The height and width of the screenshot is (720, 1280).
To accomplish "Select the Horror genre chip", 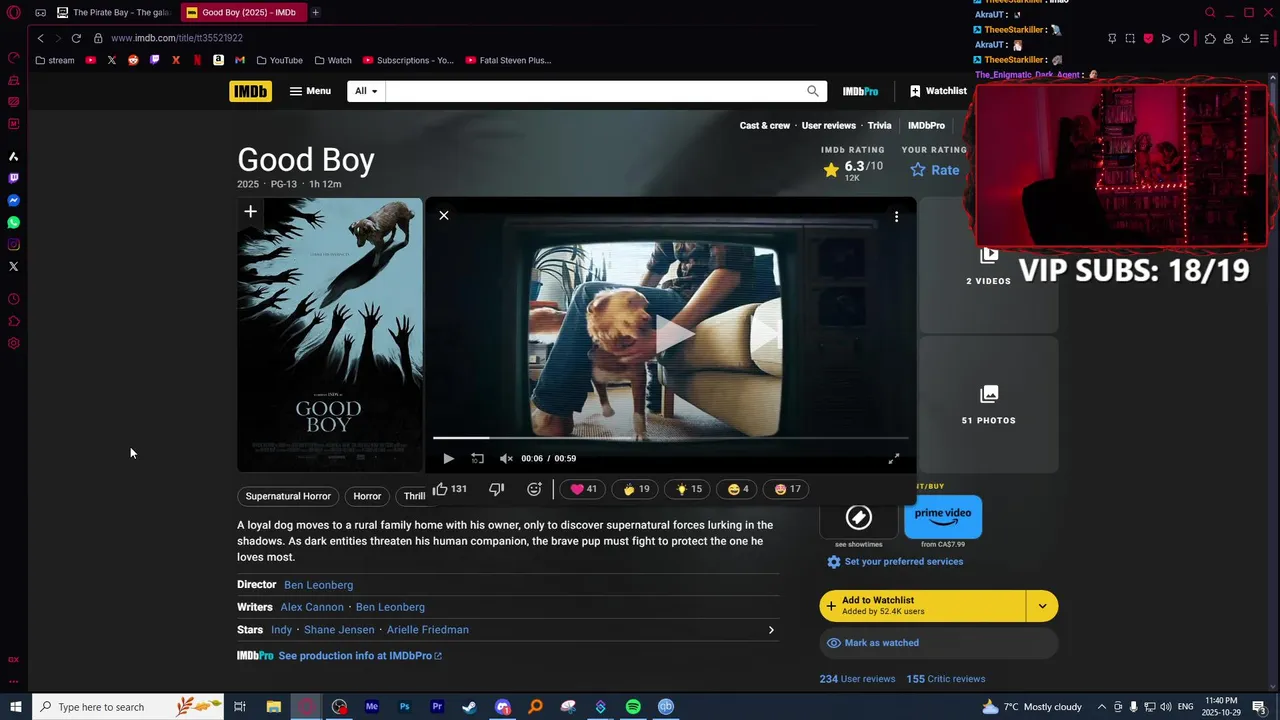I will [367, 496].
